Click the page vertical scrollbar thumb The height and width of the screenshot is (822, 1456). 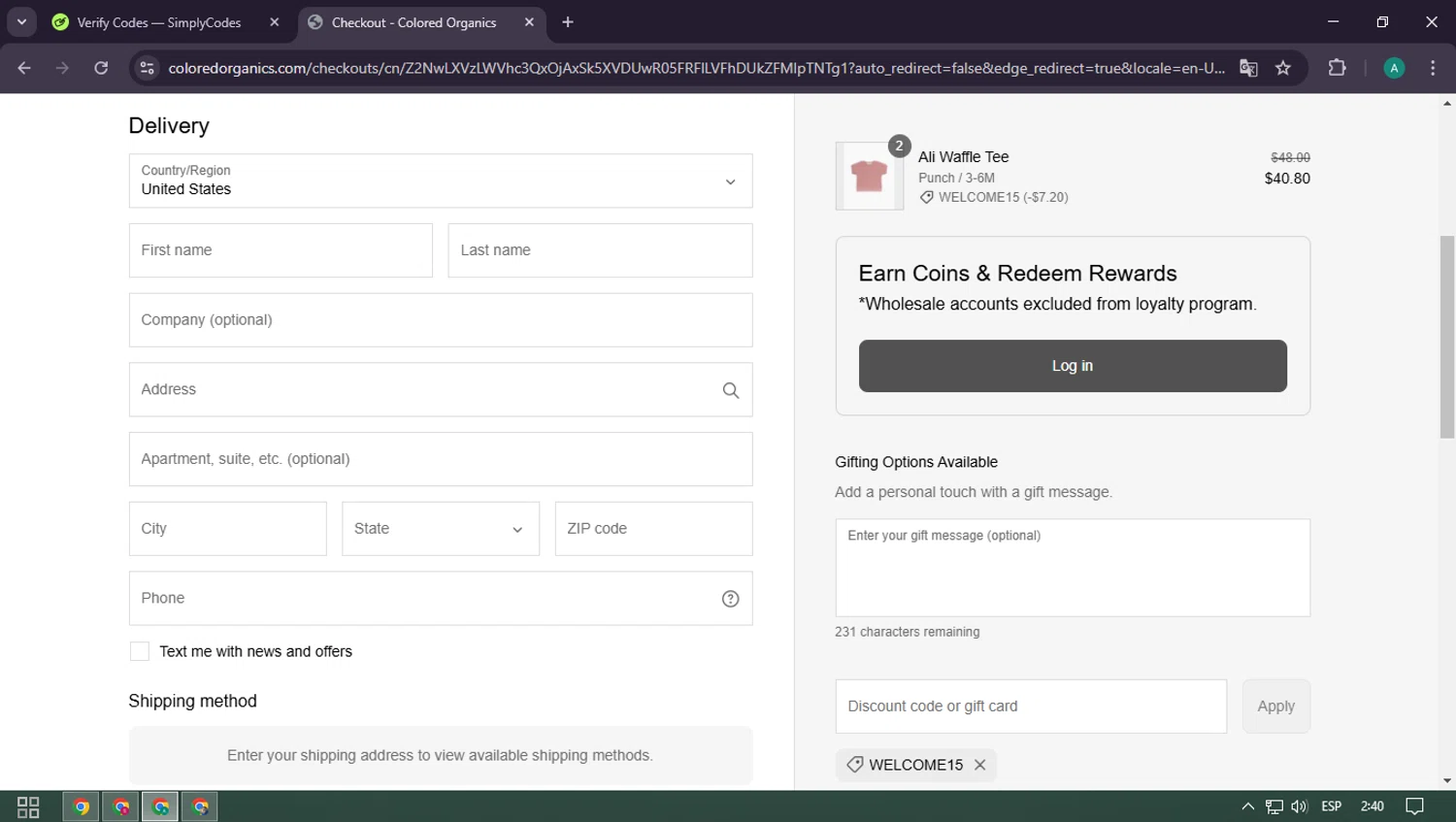coord(1447,336)
